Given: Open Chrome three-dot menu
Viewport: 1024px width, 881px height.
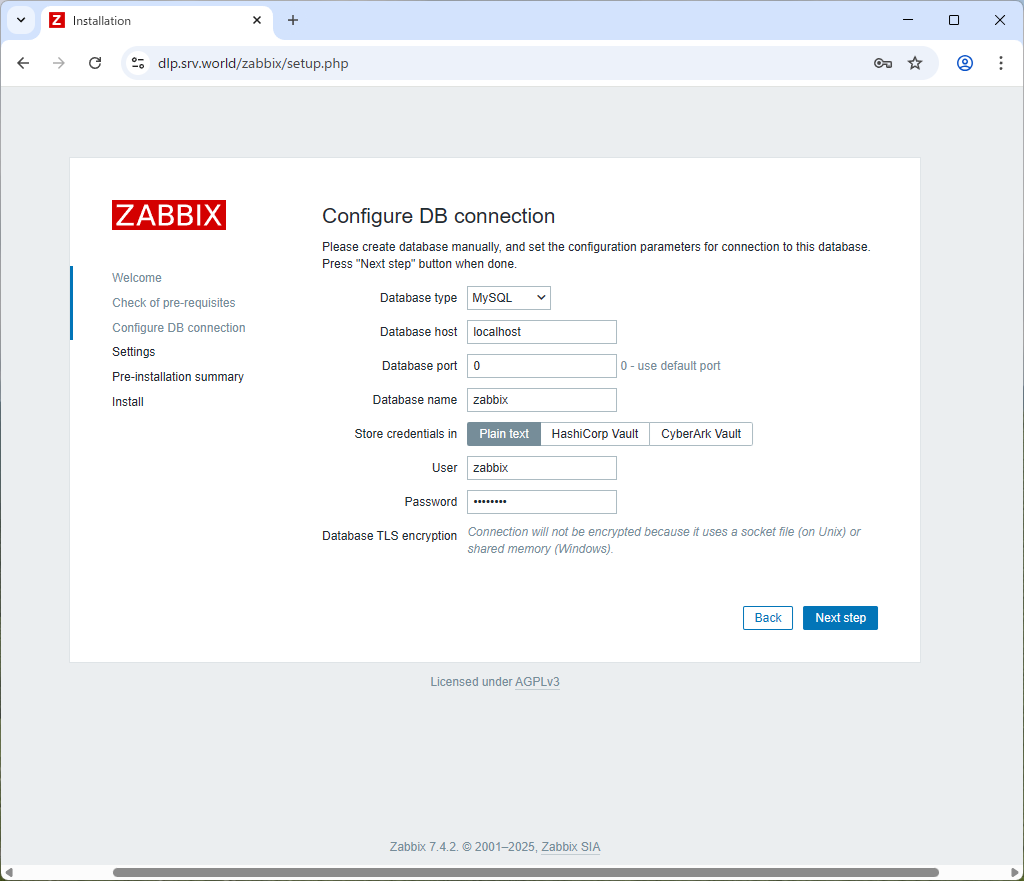Looking at the screenshot, I should (1001, 63).
